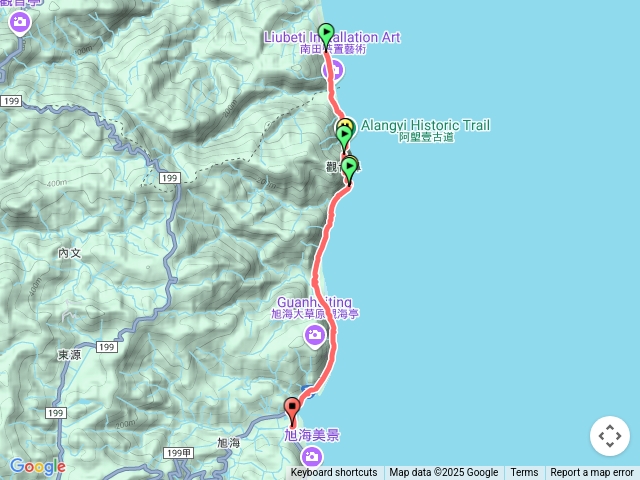
Task: Click the 旭海美景 place label
Action: tap(312, 435)
